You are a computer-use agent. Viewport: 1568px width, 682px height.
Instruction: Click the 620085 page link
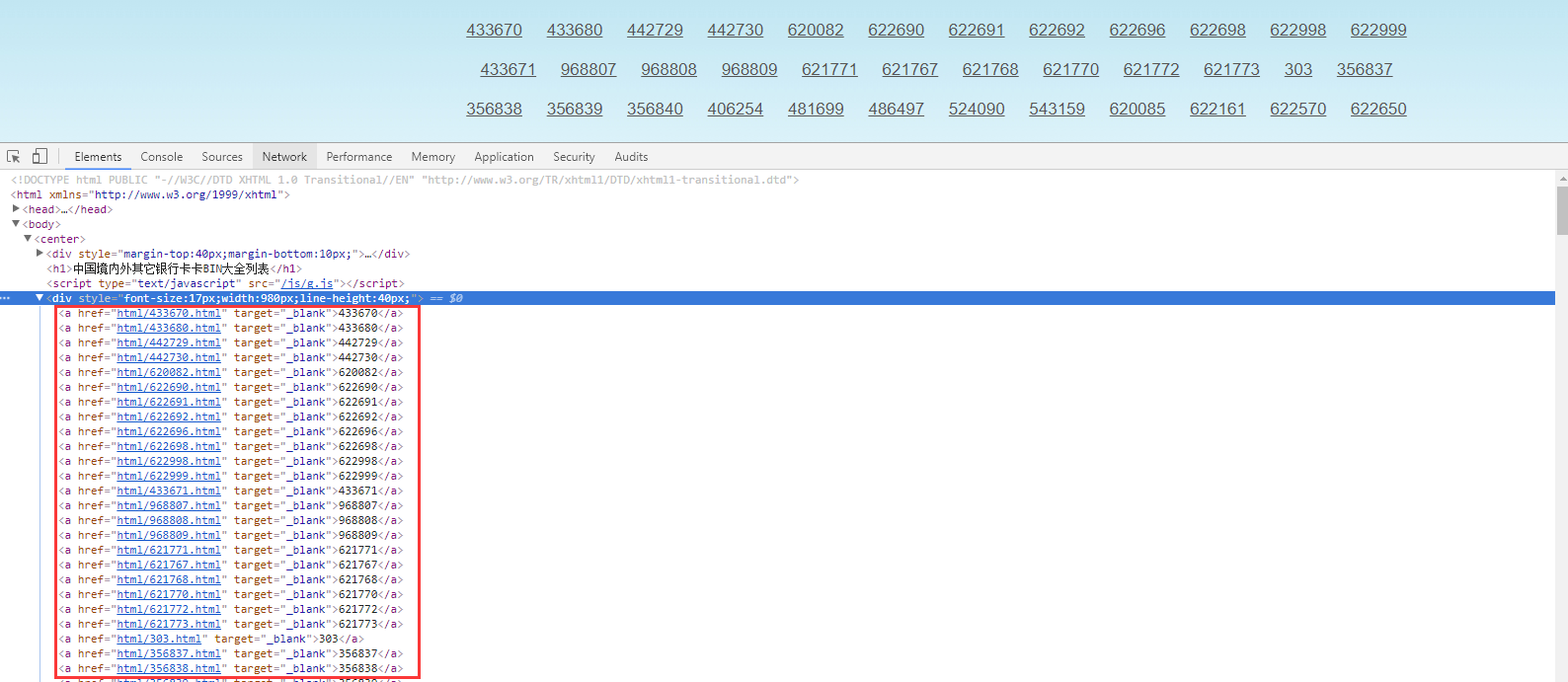click(1137, 110)
